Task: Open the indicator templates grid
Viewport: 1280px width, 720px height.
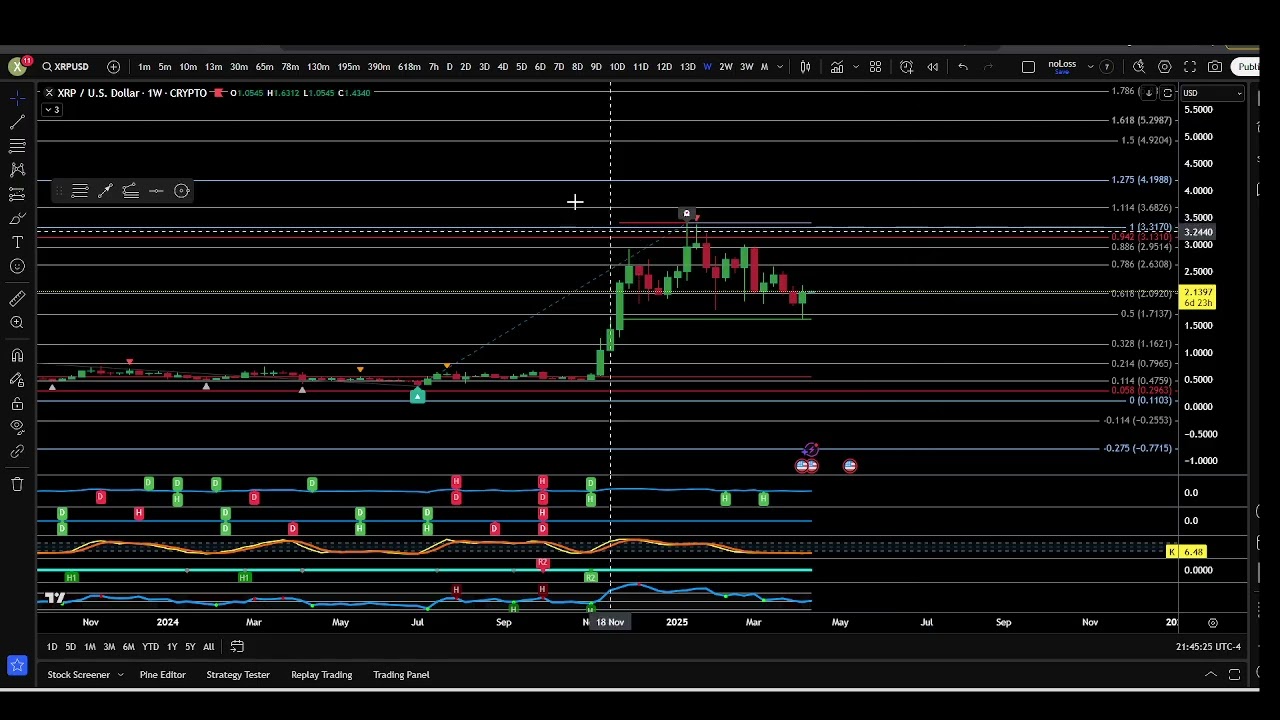Action: (875, 67)
